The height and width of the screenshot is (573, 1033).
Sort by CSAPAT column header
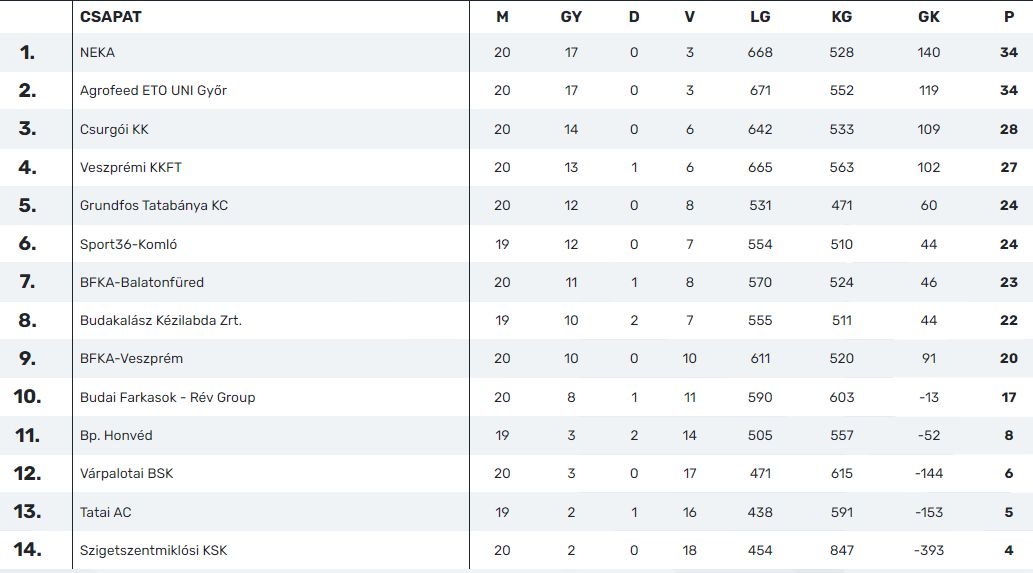[x=111, y=17]
